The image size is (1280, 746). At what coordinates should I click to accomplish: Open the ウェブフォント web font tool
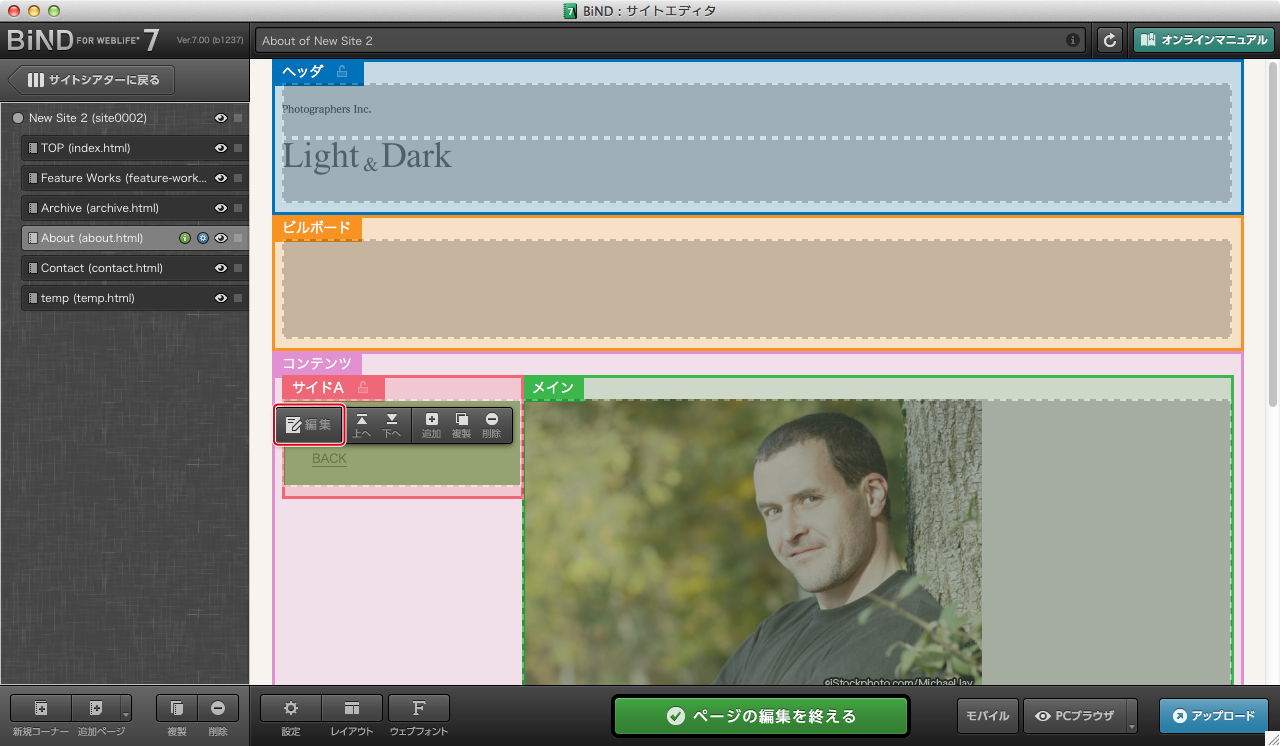[x=419, y=708]
